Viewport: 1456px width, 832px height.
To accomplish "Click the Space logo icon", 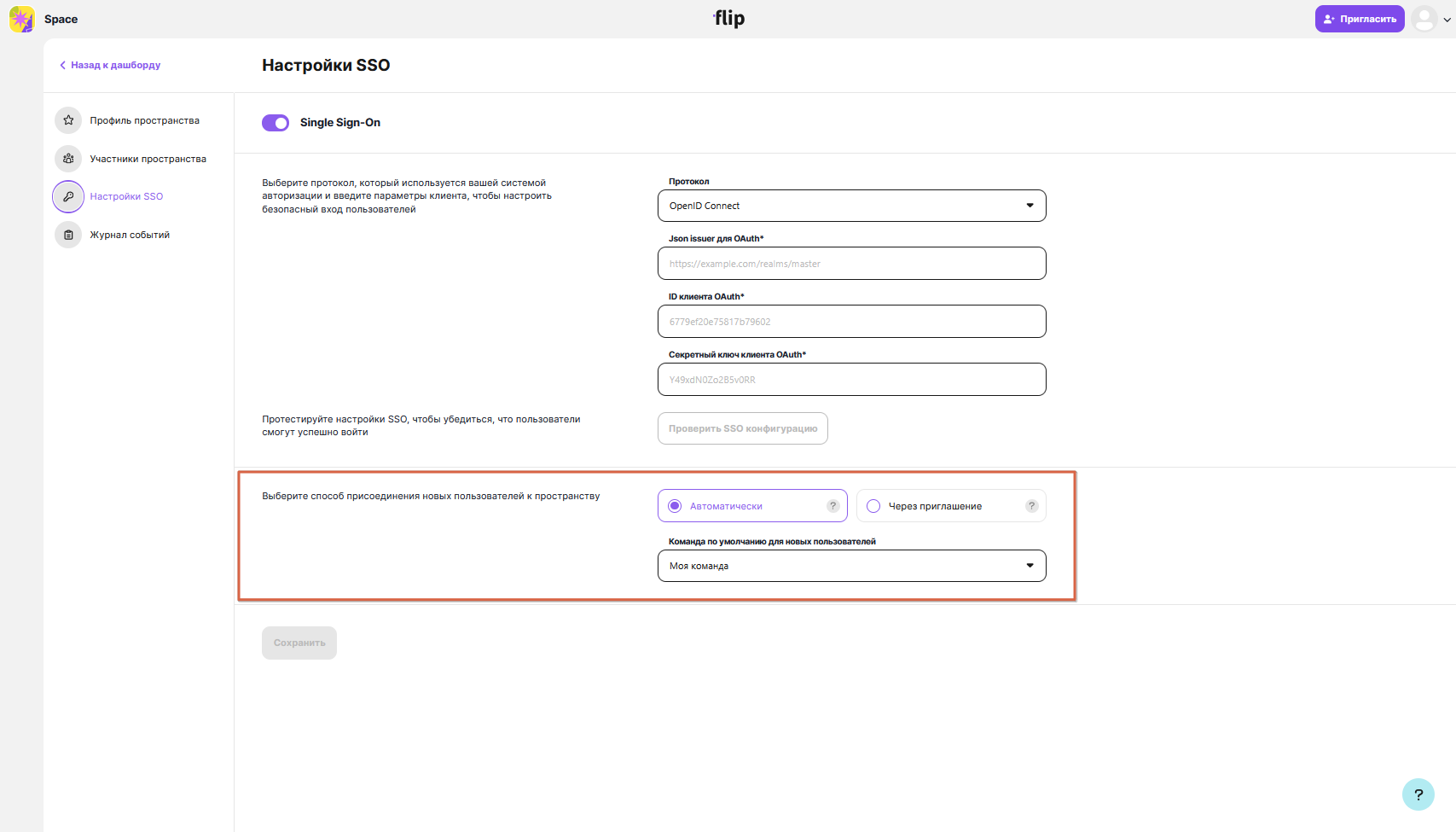I will click(21, 19).
